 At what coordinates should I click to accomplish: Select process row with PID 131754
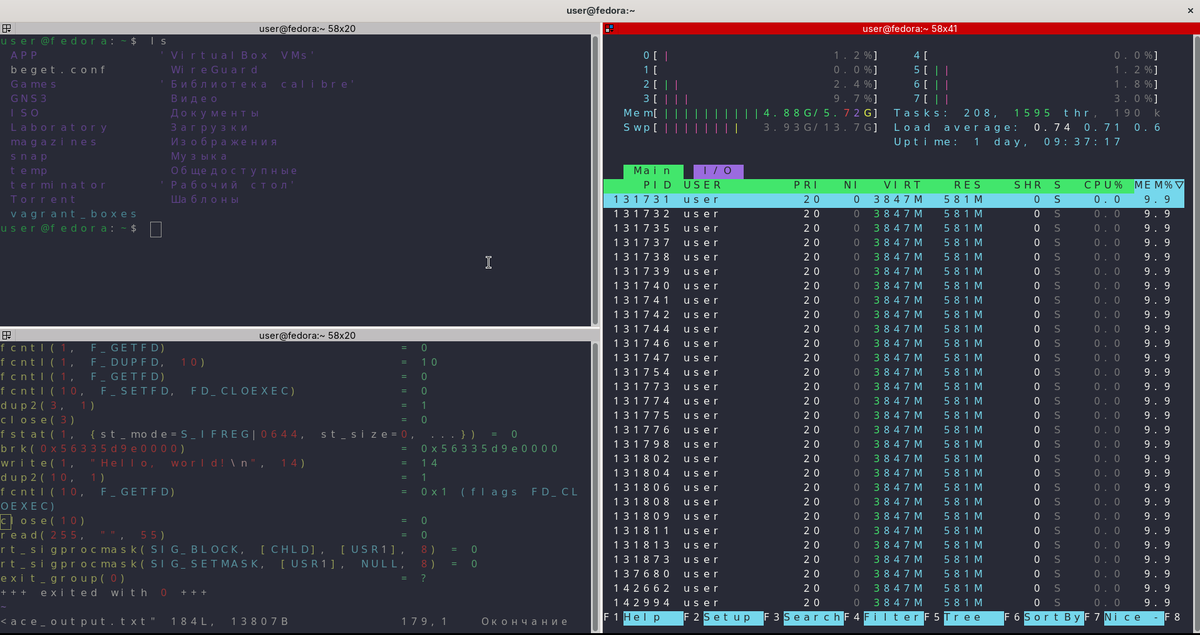pyautogui.click(x=894, y=372)
